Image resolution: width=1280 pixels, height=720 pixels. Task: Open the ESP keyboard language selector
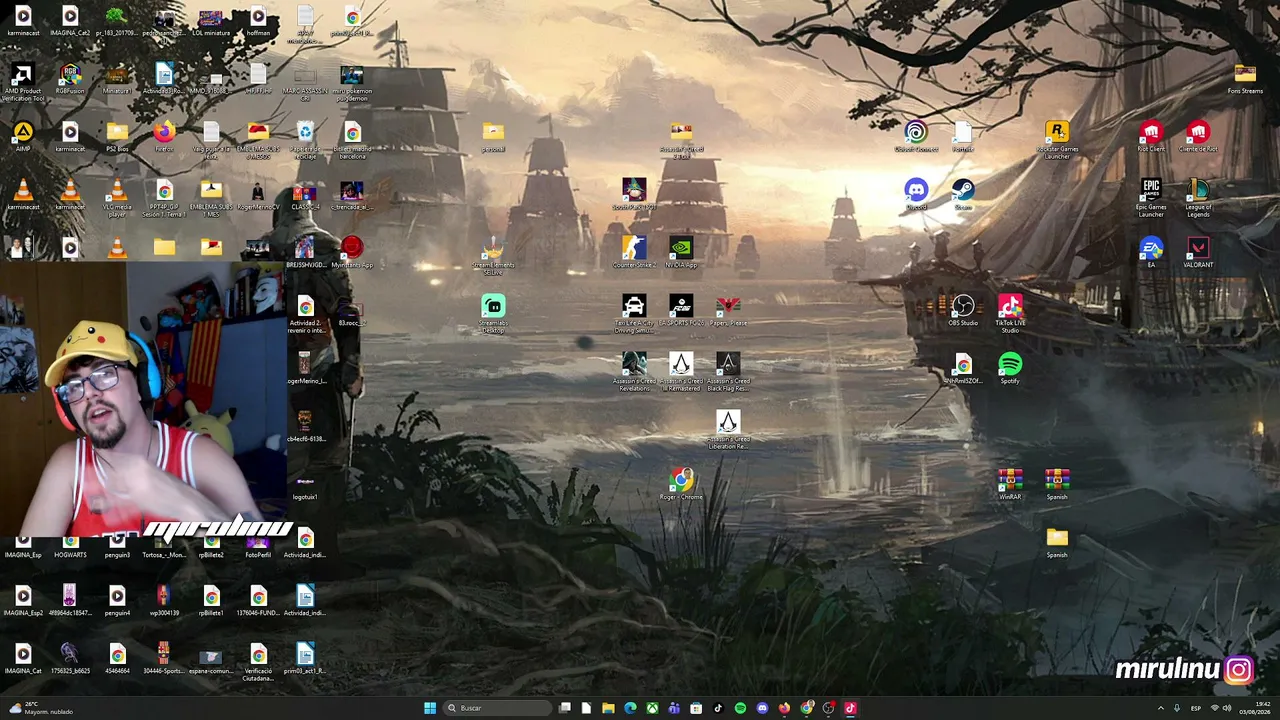[x=1196, y=708]
